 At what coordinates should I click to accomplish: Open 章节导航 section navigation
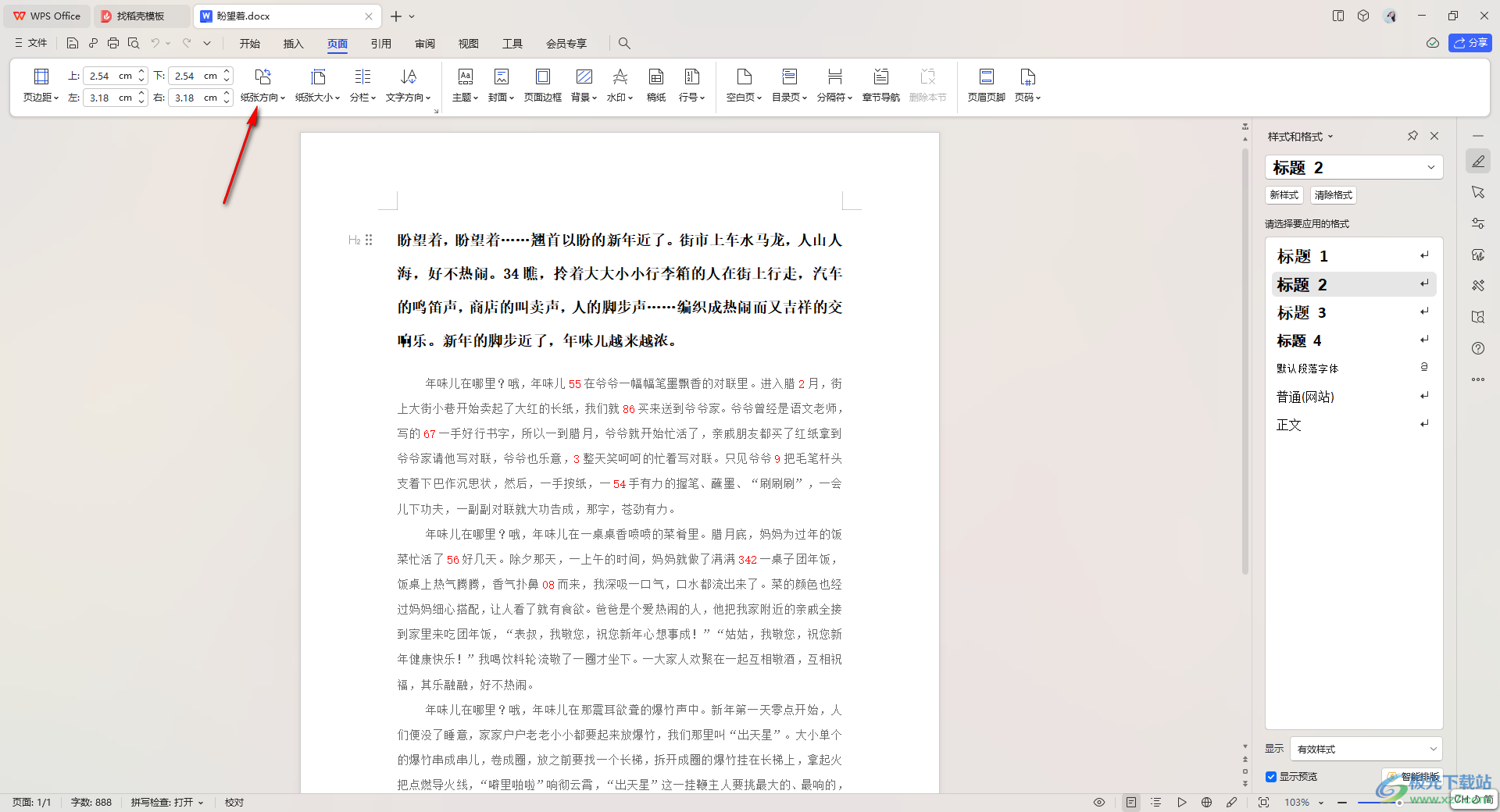tap(880, 84)
